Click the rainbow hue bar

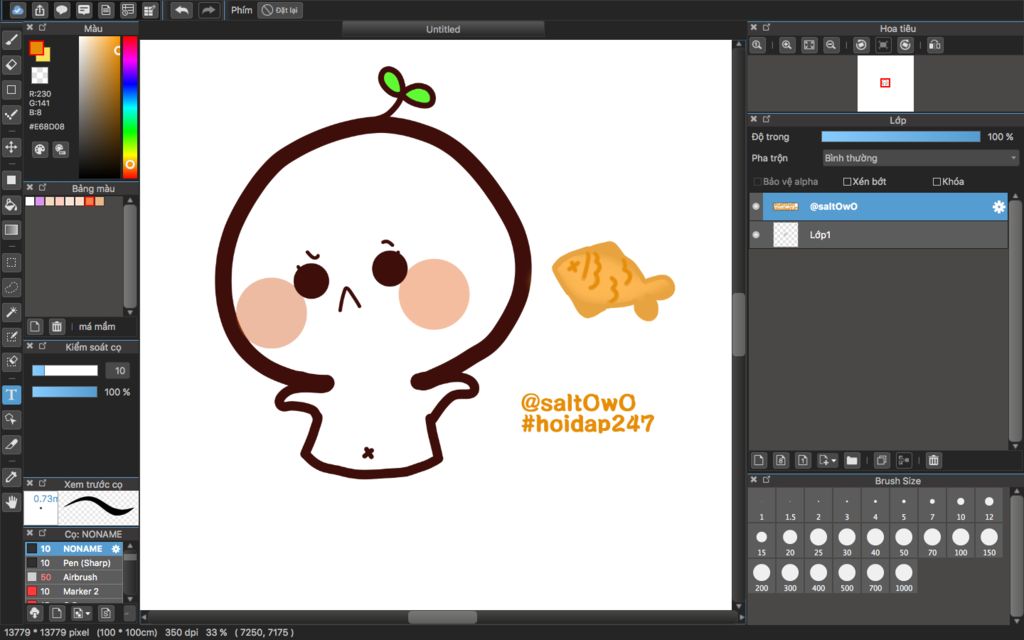130,107
